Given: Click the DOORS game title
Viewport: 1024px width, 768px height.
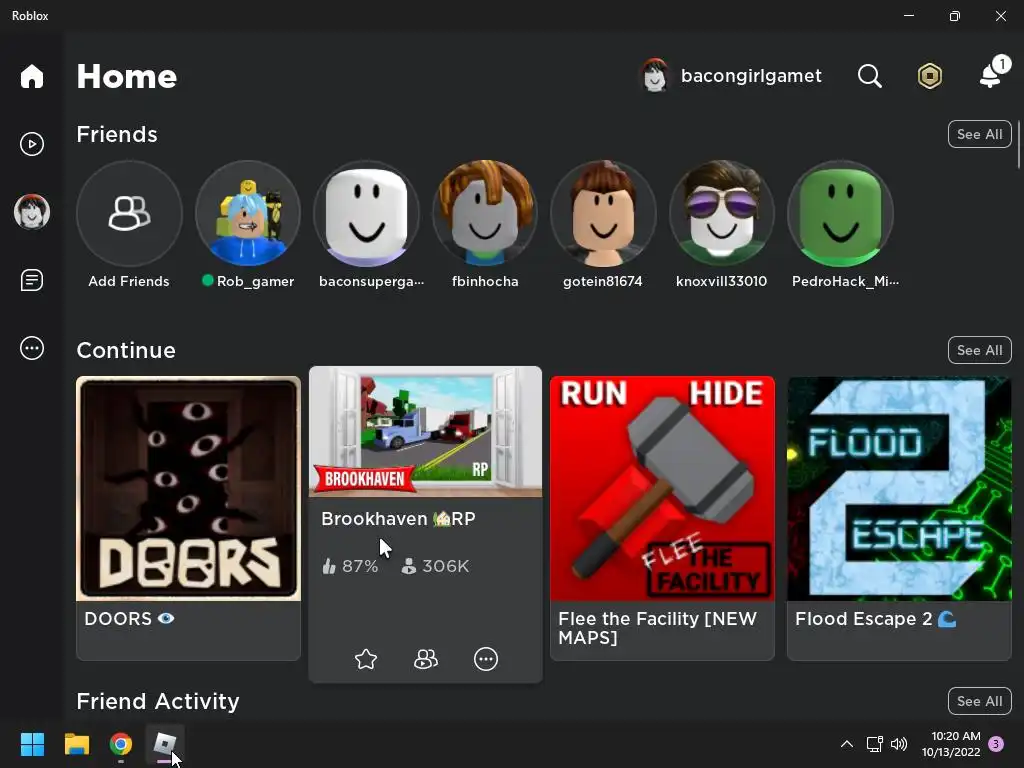Looking at the screenshot, I should (129, 618).
